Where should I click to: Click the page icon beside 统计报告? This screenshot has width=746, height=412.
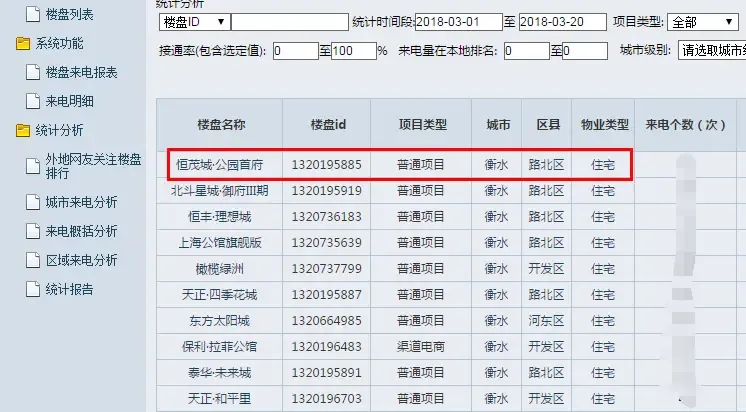(x=33, y=290)
